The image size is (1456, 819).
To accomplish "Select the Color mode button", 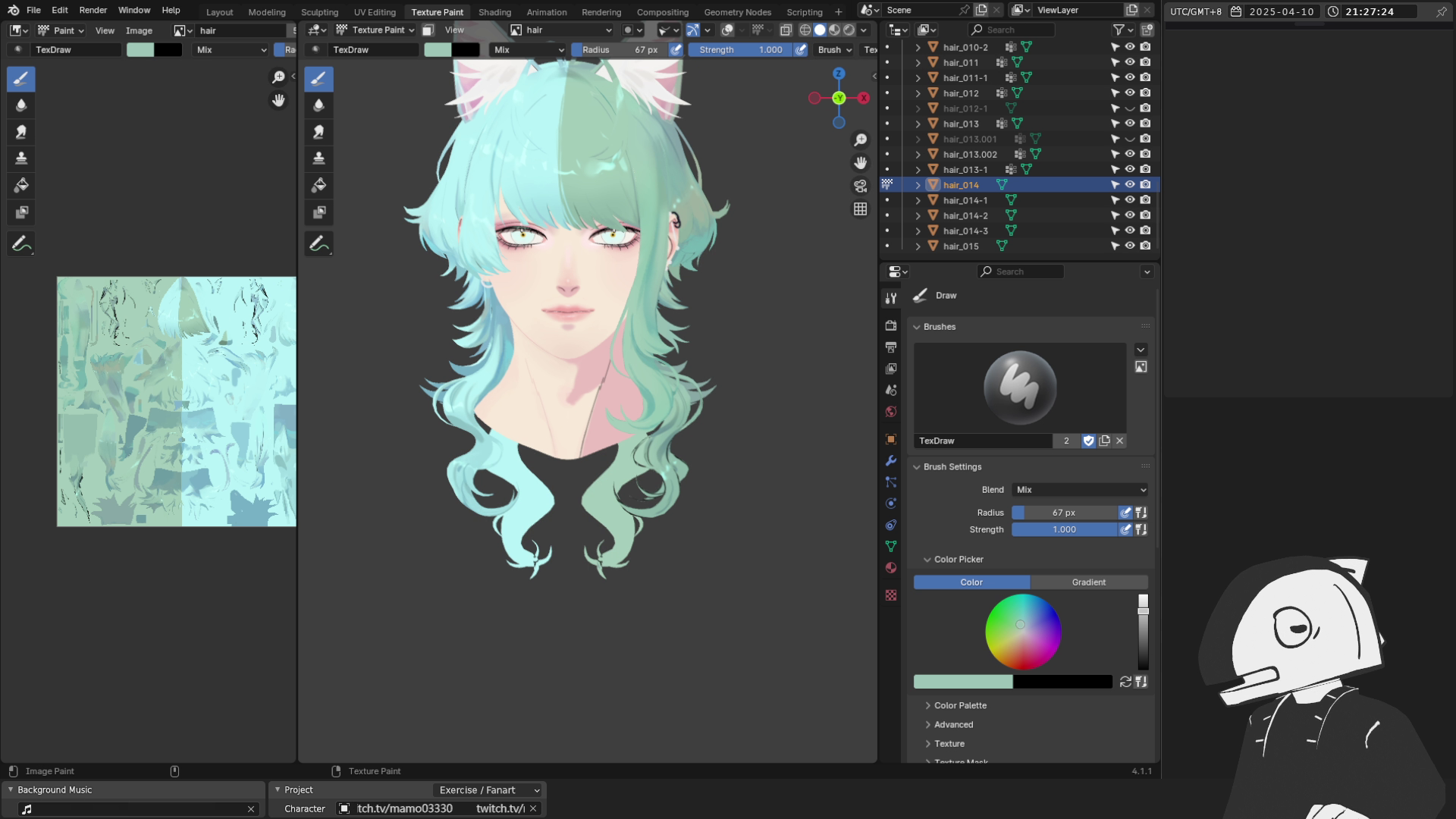I will [971, 582].
